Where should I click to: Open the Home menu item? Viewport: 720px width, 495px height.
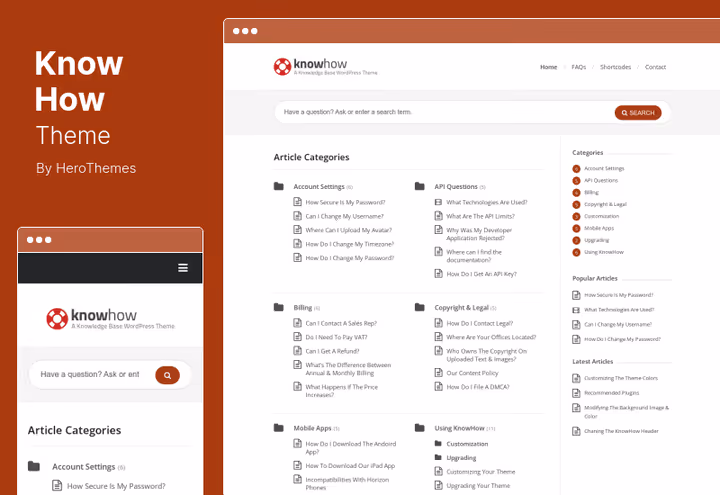pos(548,67)
